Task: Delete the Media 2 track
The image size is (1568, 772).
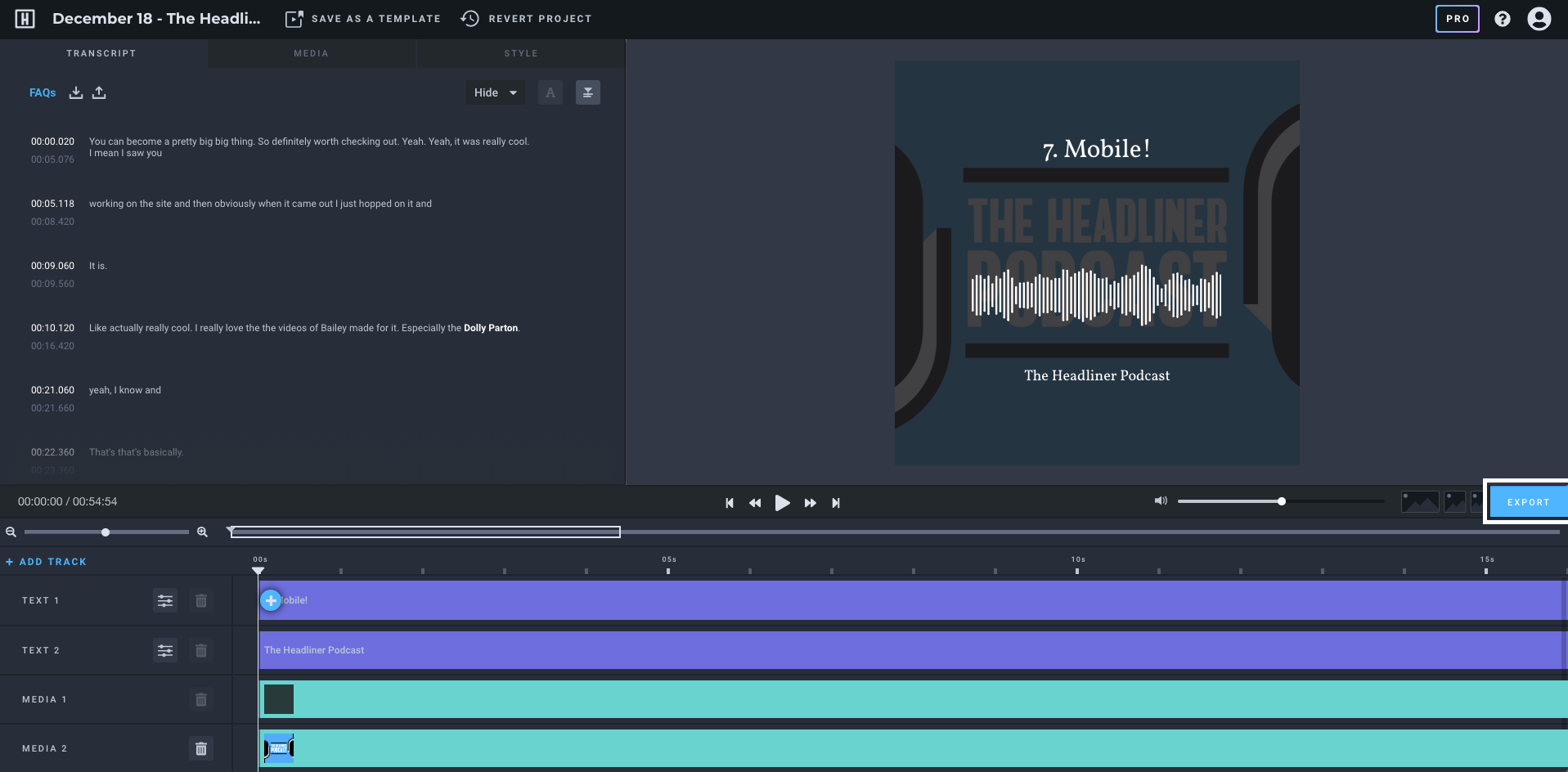Action: [201, 749]
